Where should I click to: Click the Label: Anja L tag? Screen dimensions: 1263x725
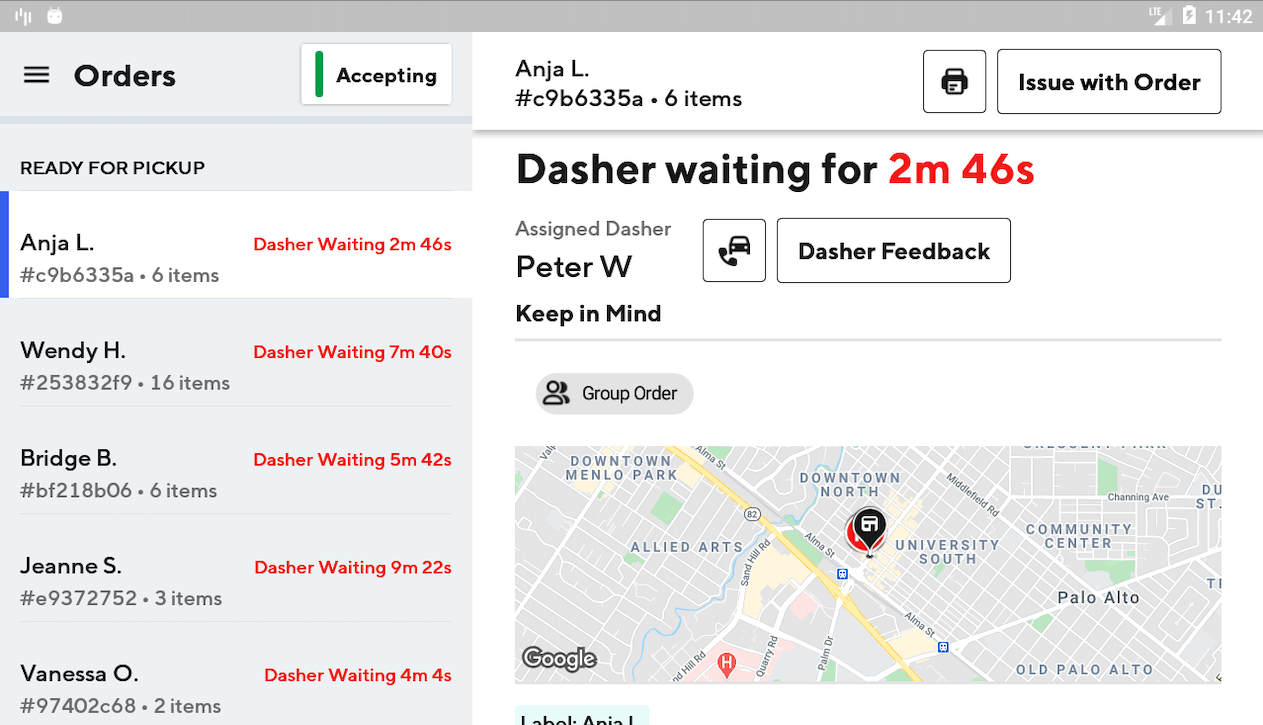click(581, 719)
